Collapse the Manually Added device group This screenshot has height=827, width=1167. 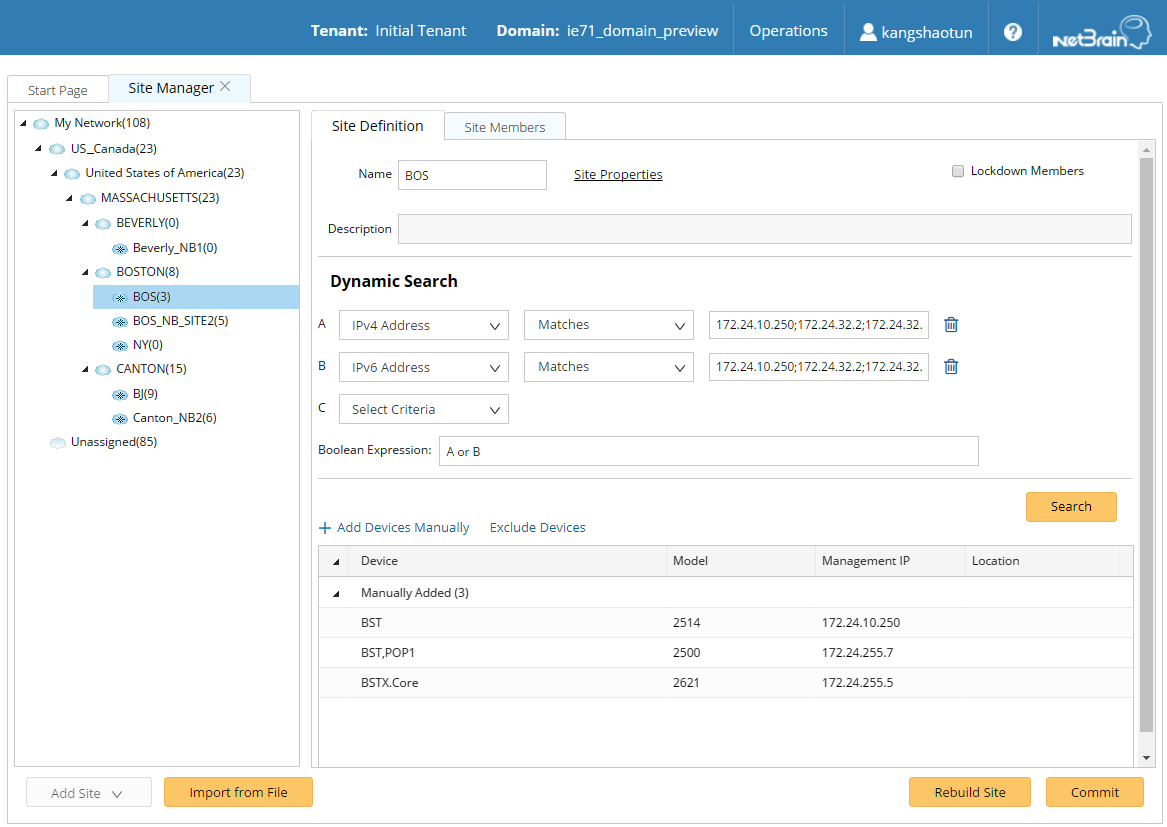tap(336, 593)
